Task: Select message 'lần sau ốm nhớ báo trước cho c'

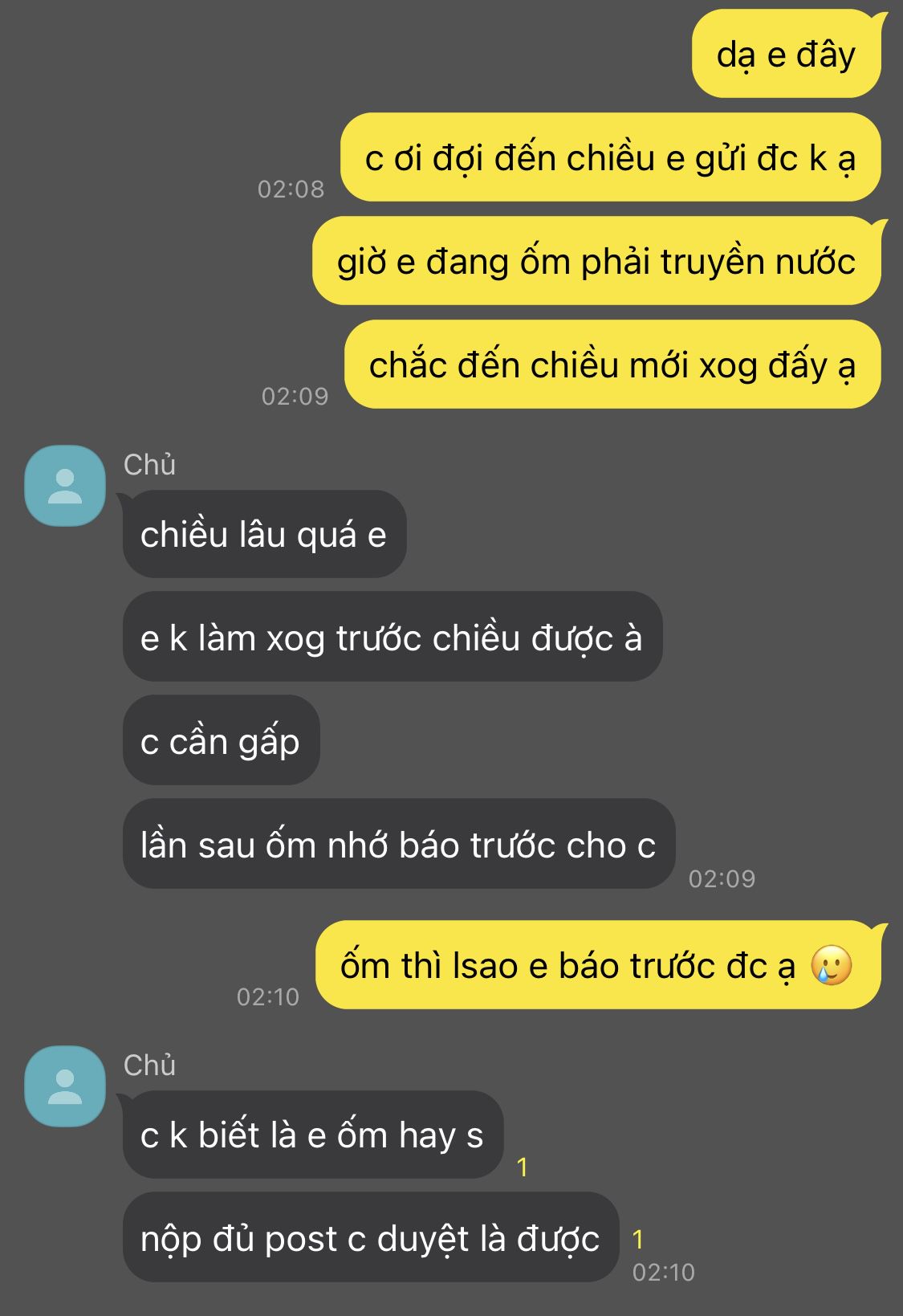Action: point(399,844)
